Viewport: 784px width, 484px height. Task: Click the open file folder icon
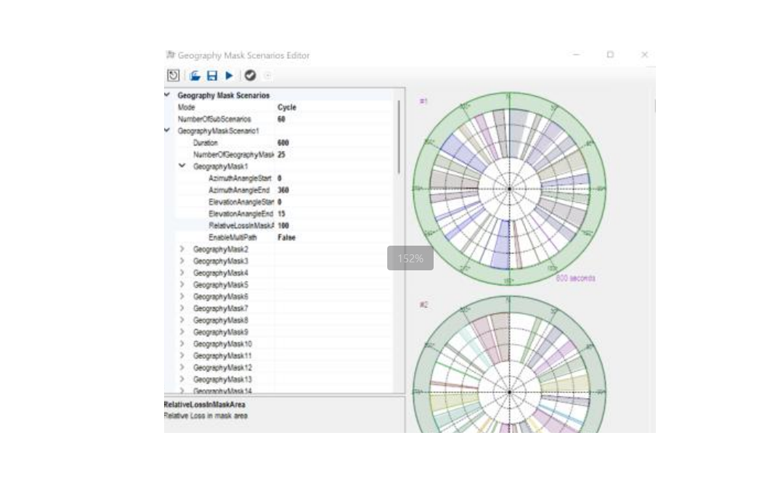195,75
